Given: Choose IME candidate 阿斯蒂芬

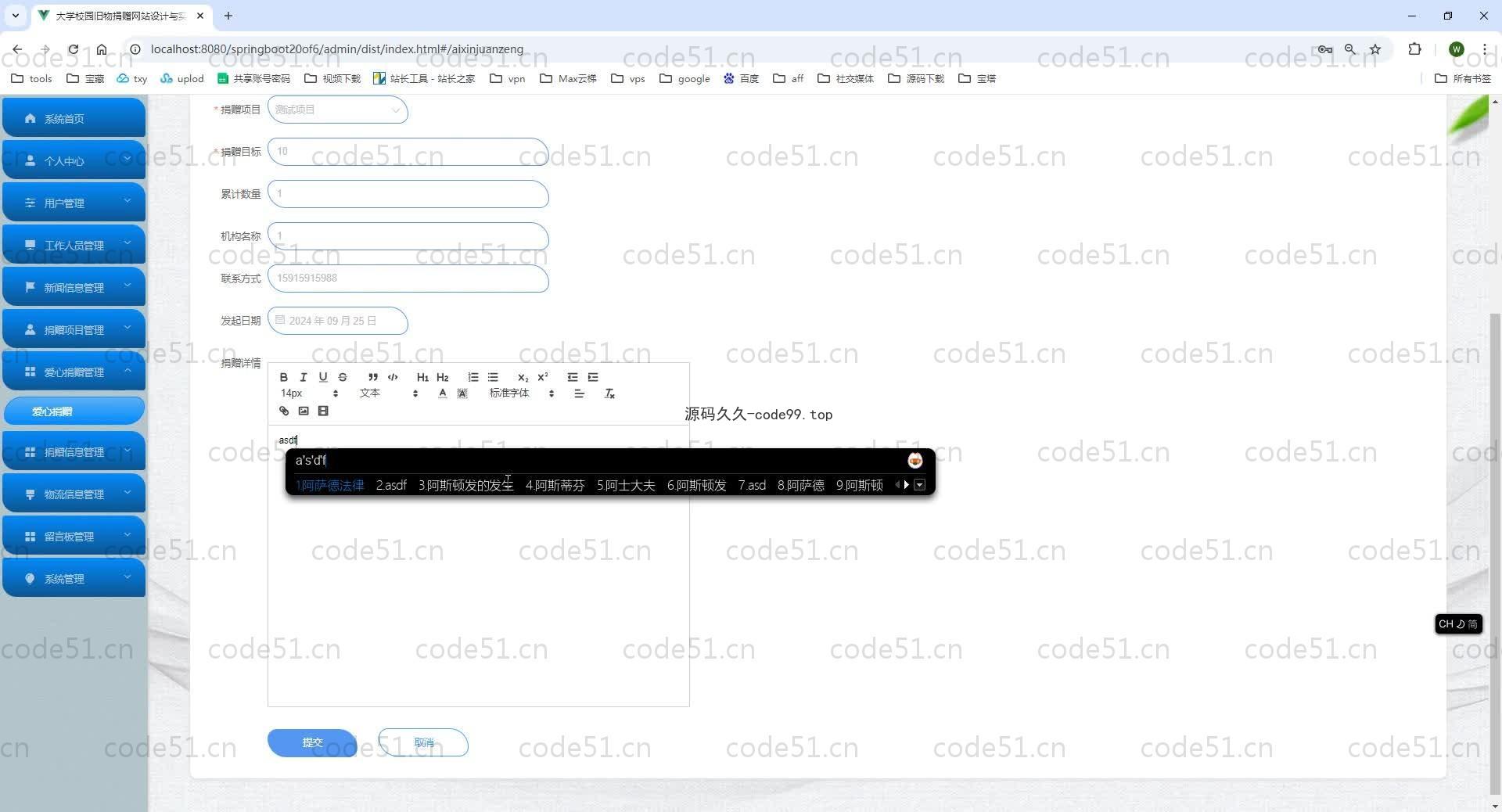Looking at the screenshot, I should 555,485.
